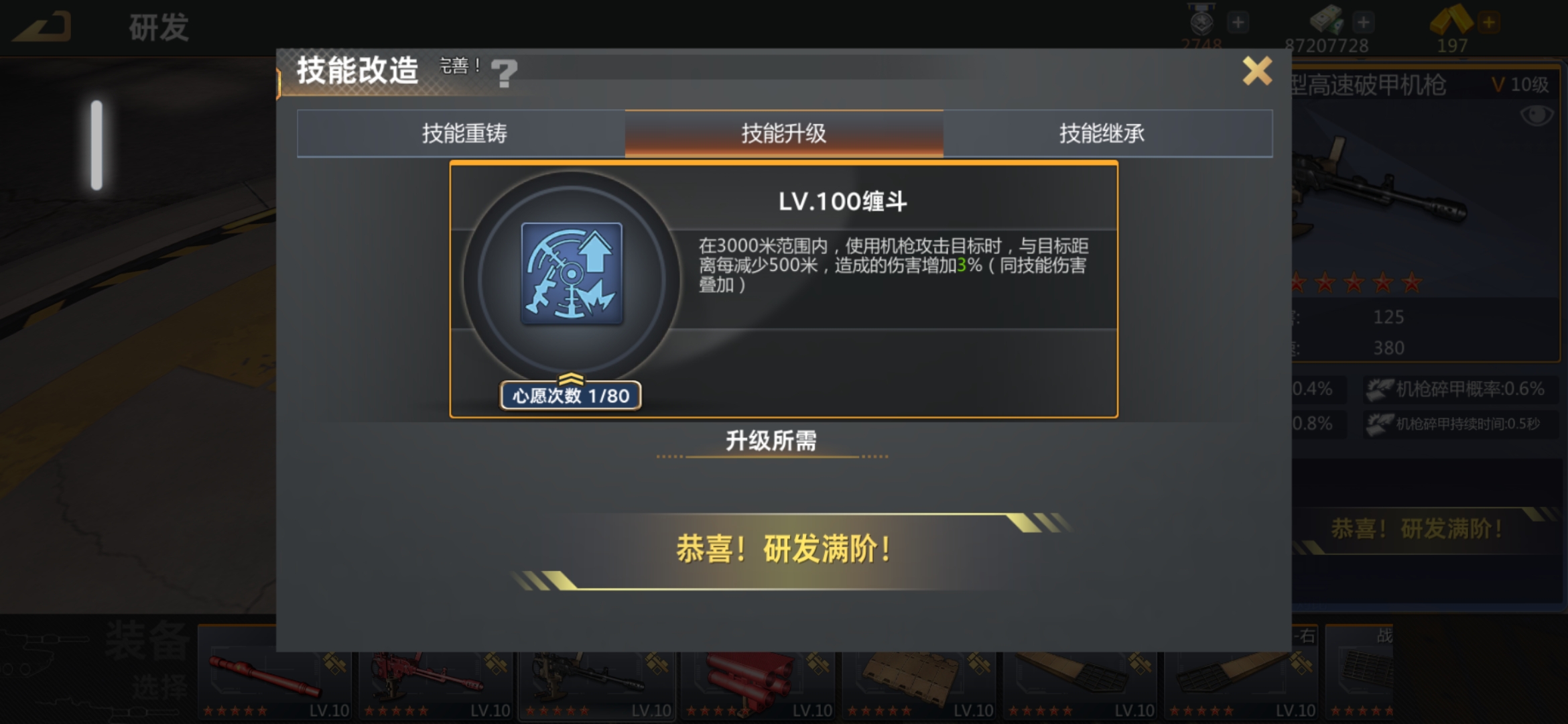1568x724 pixels.
Task: Add gold bars with the plus icon
Action: coord(1488,22)
